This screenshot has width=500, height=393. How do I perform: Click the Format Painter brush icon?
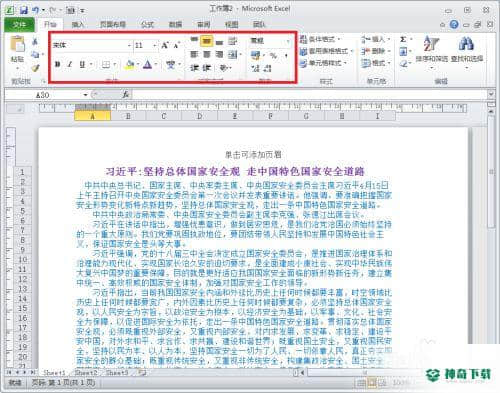pos(35,68)
